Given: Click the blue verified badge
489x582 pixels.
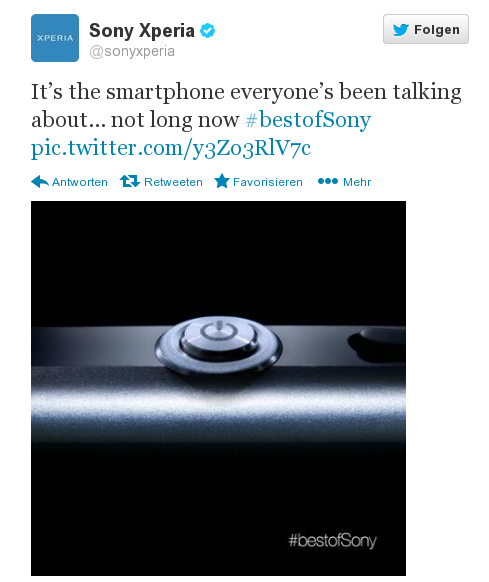Looking at the screenshot, I should click(208, 30).
